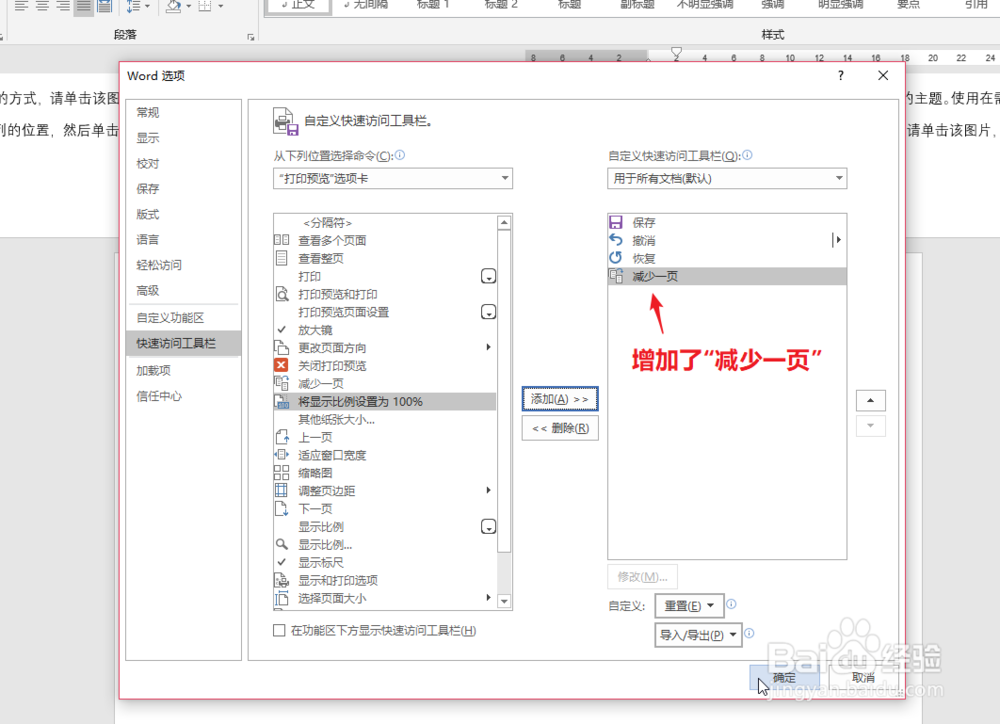Select 减少一页 icon in the commands list

281,383
